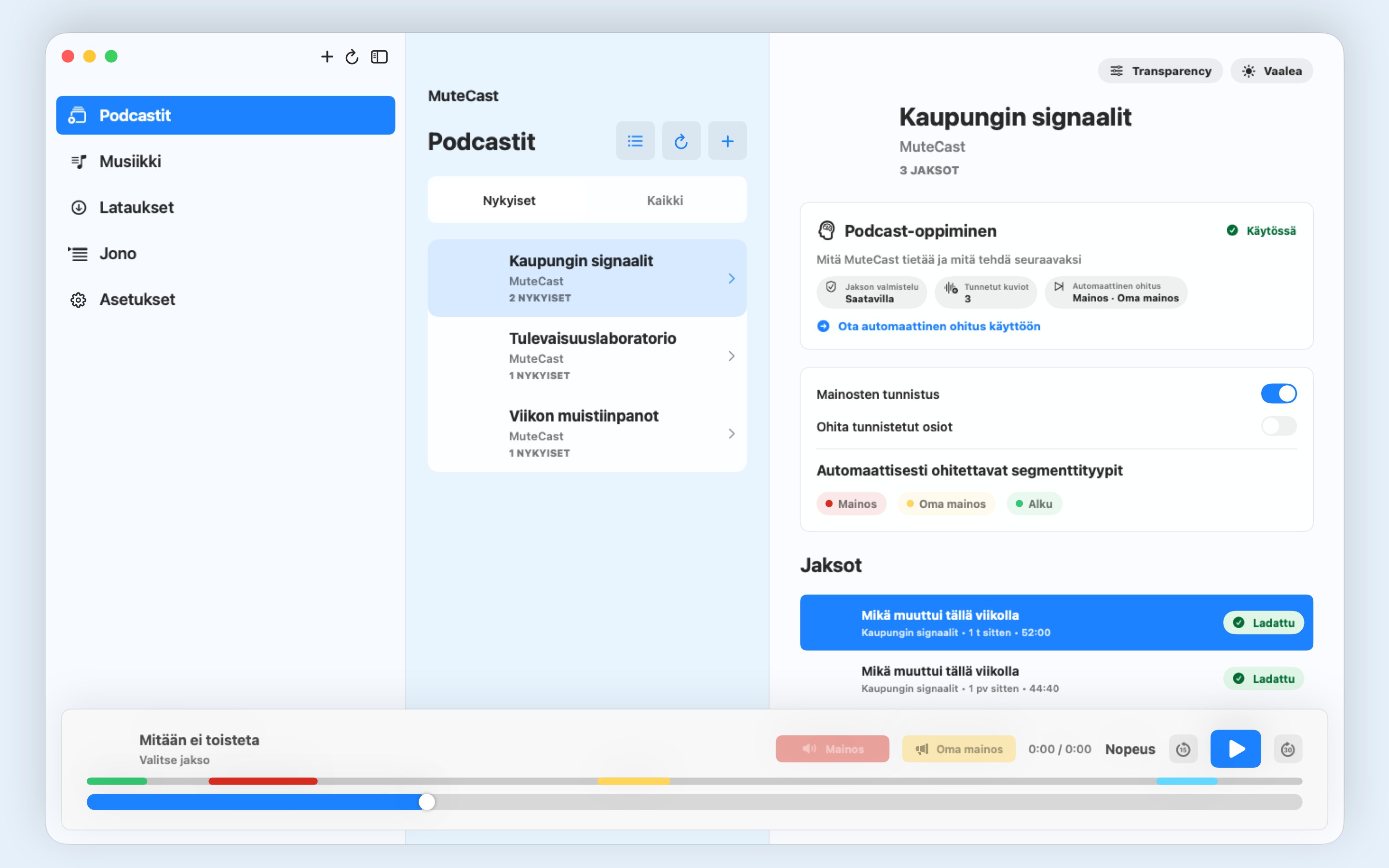Viewport: 1389px width, 868px height.
Task: Expand Kaupungin signaalit chevron
Action: pyautogui.click(x=731, y=278)
